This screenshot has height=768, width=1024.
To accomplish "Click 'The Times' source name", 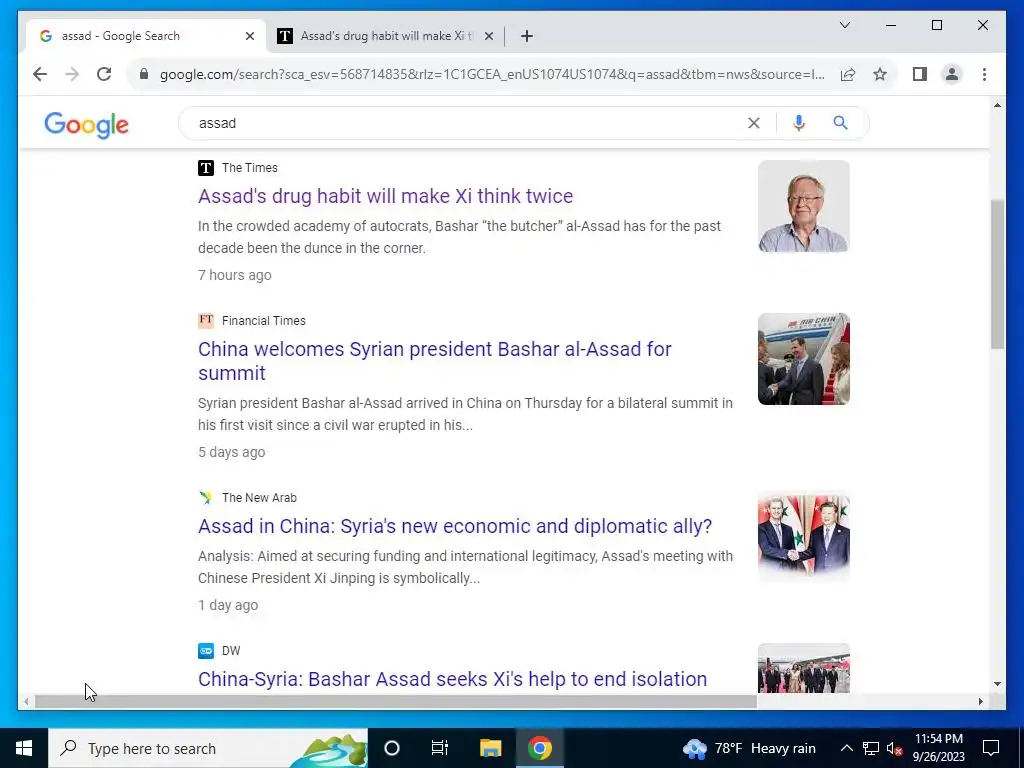I will pyautogui.click(x=249, y=168).
